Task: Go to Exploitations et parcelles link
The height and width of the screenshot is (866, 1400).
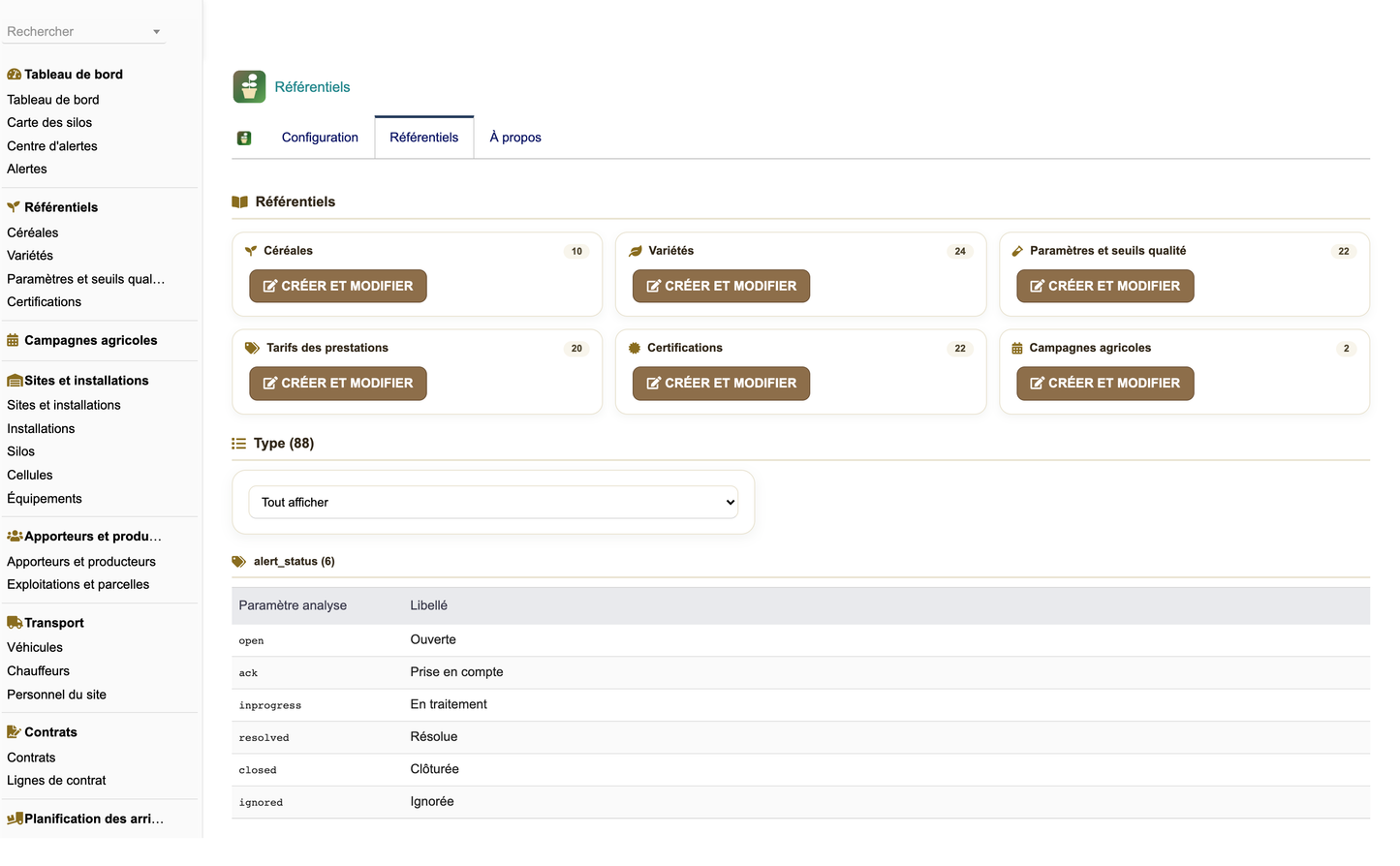Action: point(78,585)
